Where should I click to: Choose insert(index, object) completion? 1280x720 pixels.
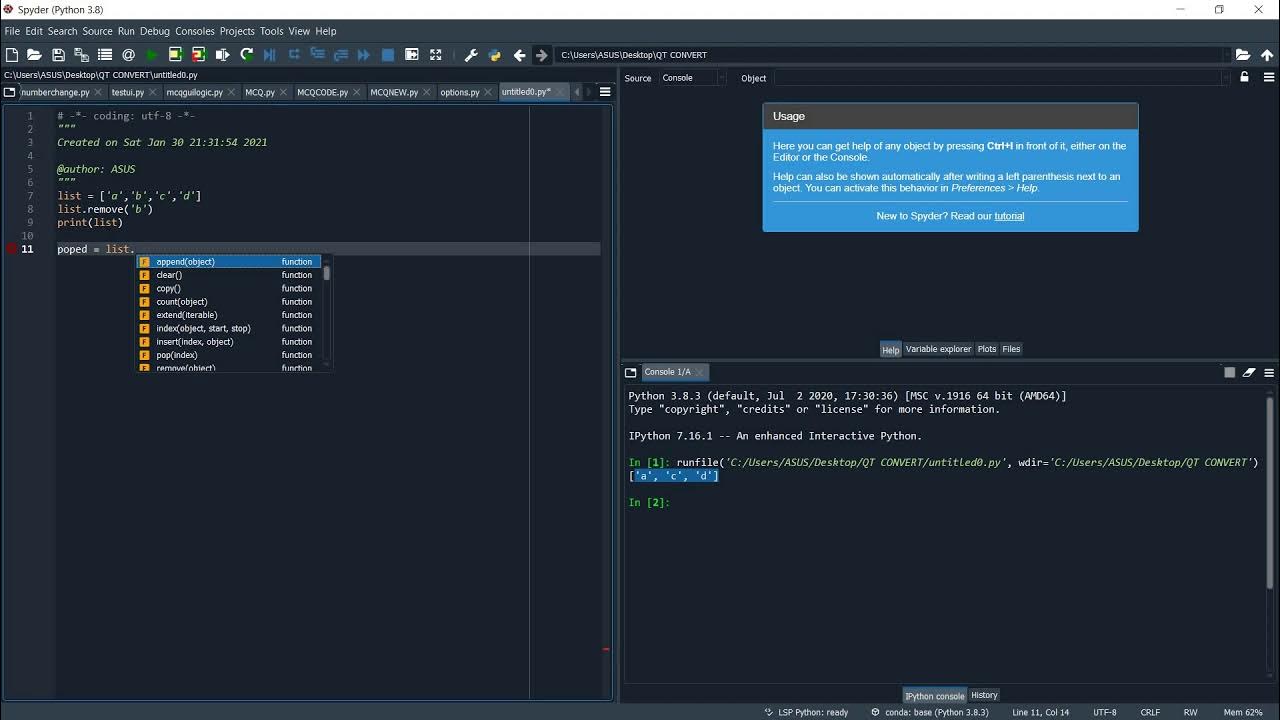coord(229,342)
